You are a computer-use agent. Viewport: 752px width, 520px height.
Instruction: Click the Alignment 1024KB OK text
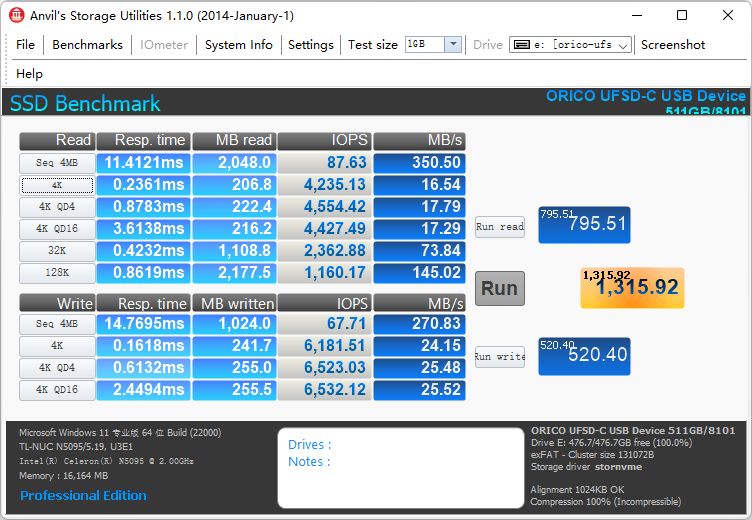click(x=577, y=490)
